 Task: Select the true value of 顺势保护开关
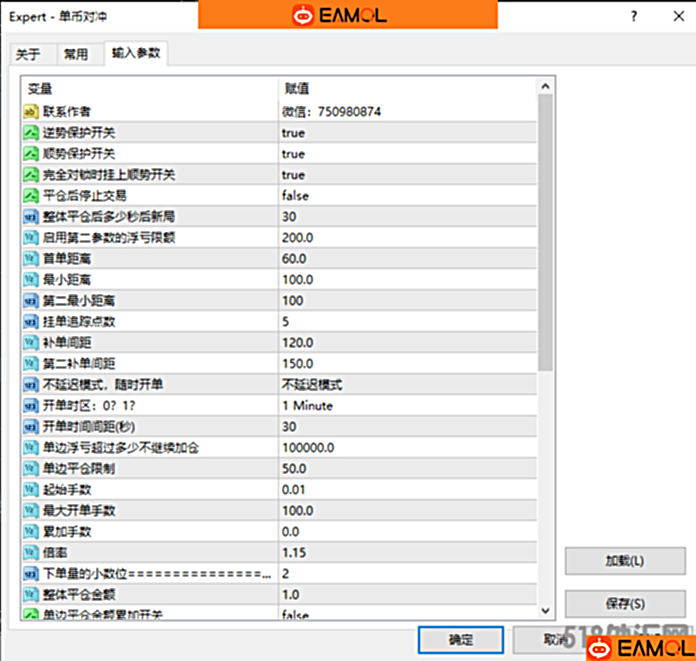407,154
